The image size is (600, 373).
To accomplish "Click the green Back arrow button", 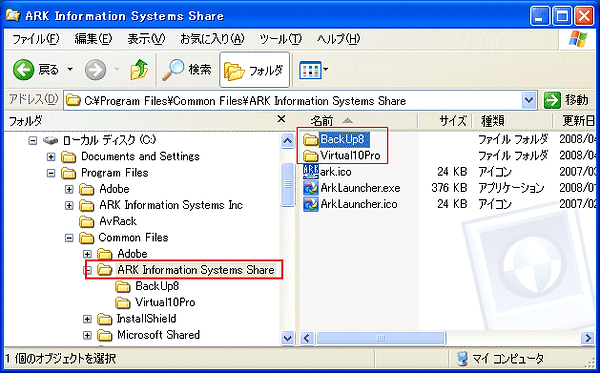I will pyautogui.click(x=23, y=70).
